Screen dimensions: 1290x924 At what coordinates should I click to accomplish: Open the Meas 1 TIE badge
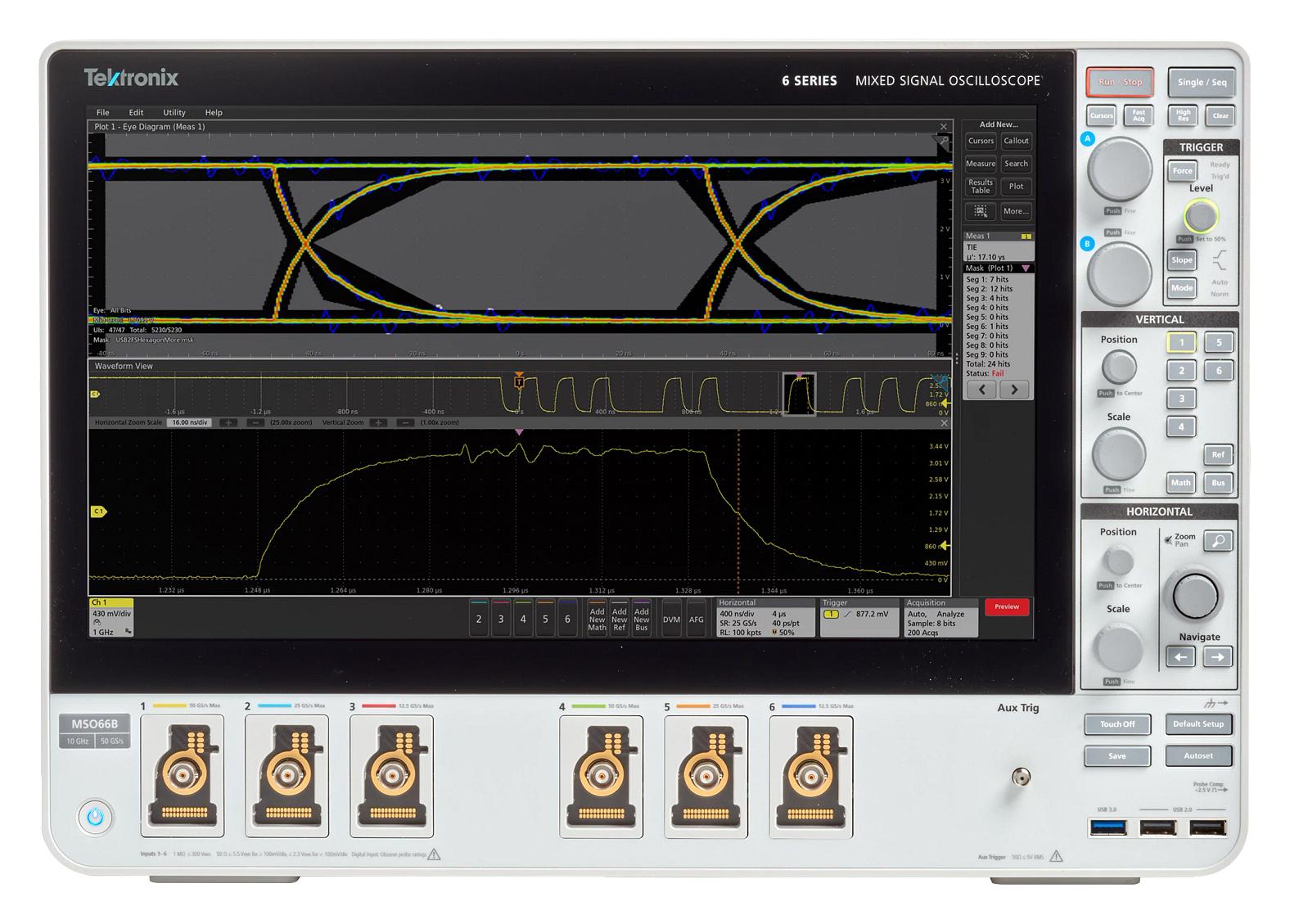[999, 246]
